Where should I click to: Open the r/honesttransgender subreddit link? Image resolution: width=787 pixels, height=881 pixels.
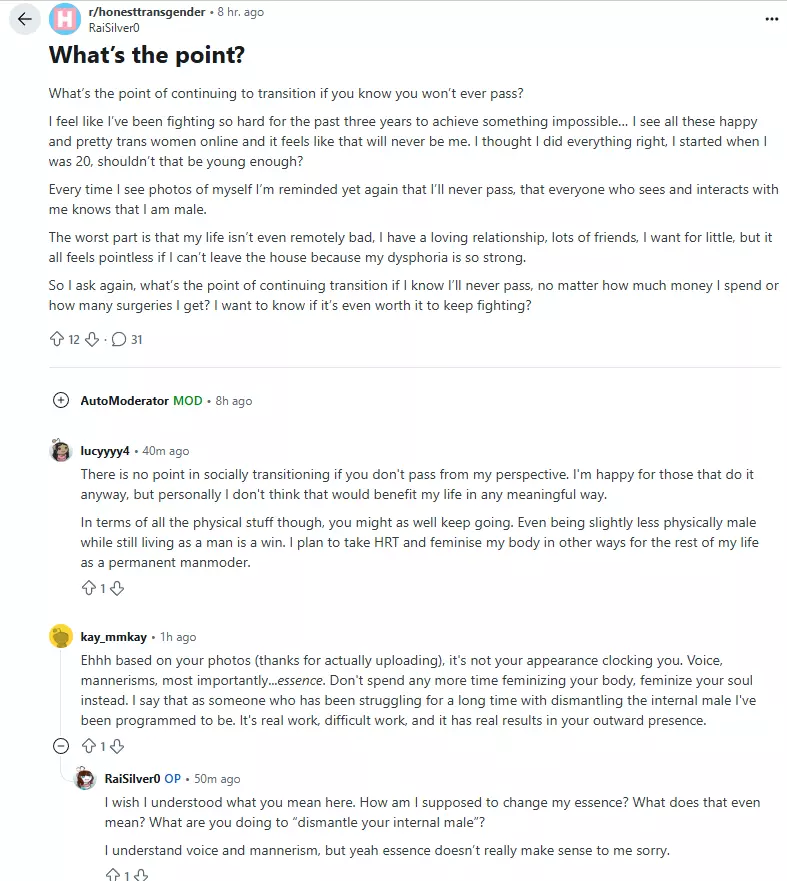pyautogui.click(x=147, y=12)
